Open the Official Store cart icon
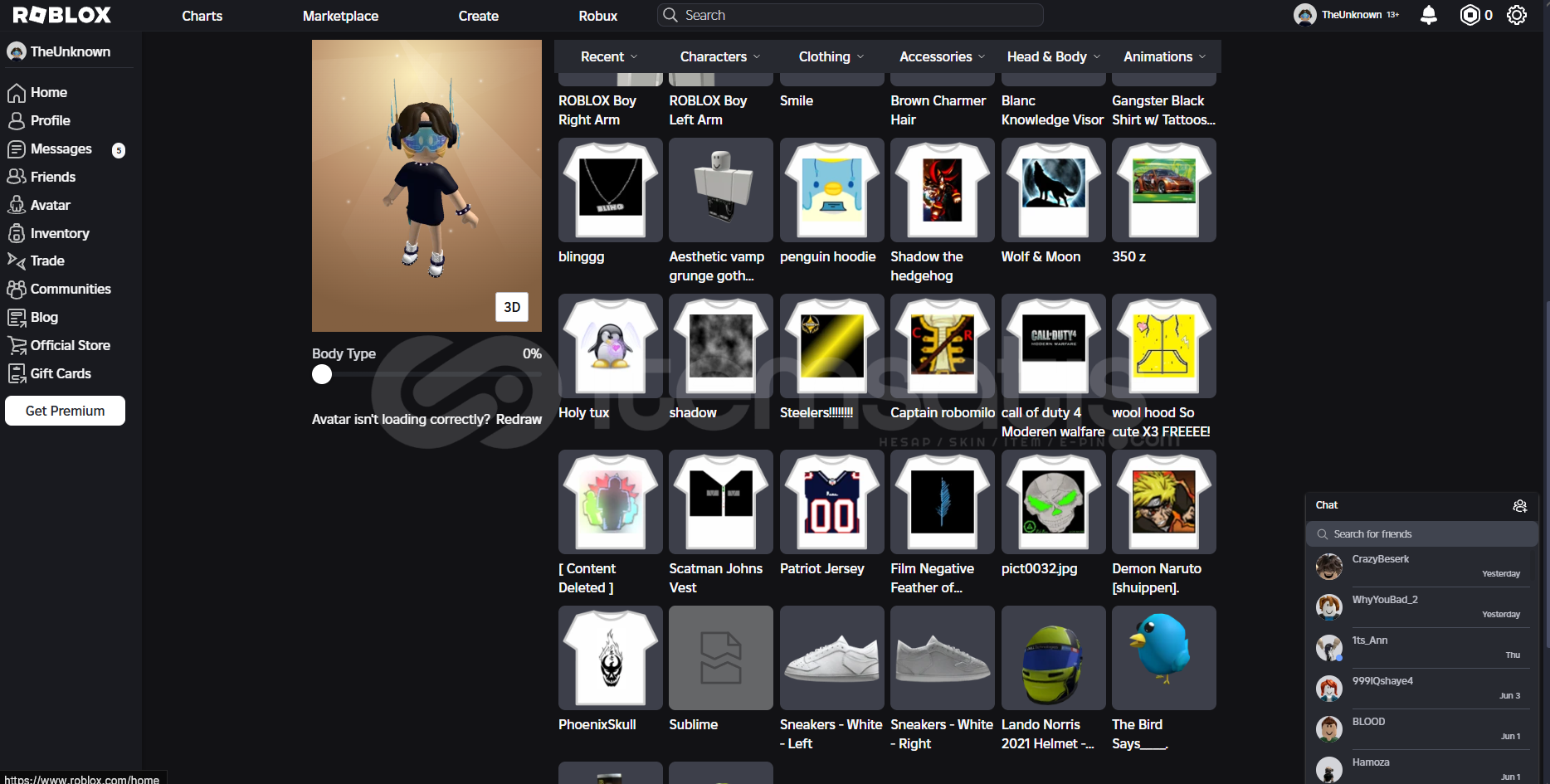 click(17, 345)
